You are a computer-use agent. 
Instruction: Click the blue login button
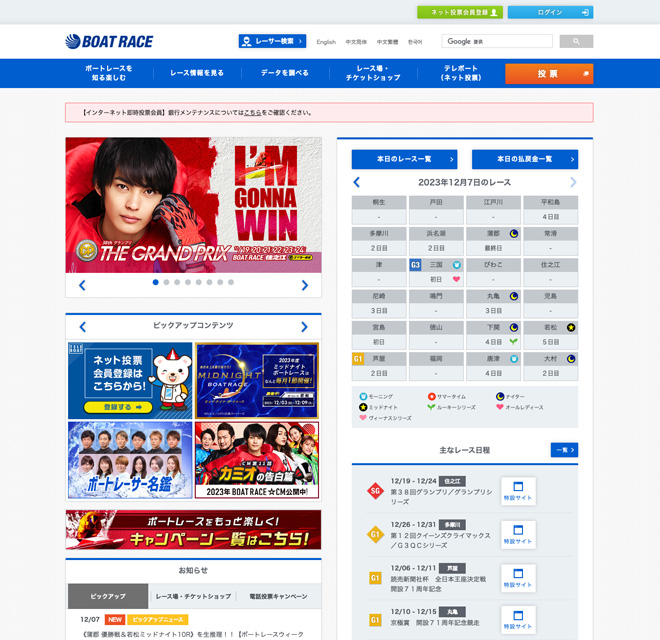click(x=550, y=12)
